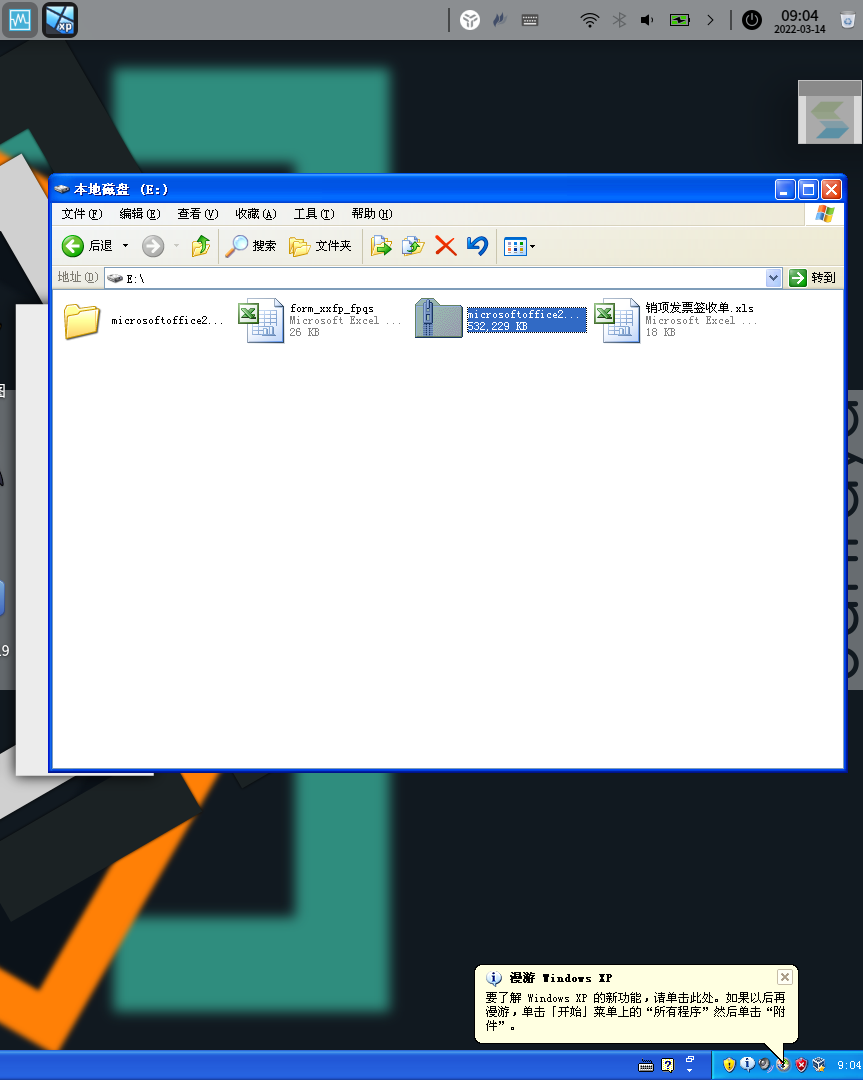The width and height of the screenshot is (863, 1080).
Task: Click the XP taskbar clock 9:04
Action: [x=849, y=1066]
